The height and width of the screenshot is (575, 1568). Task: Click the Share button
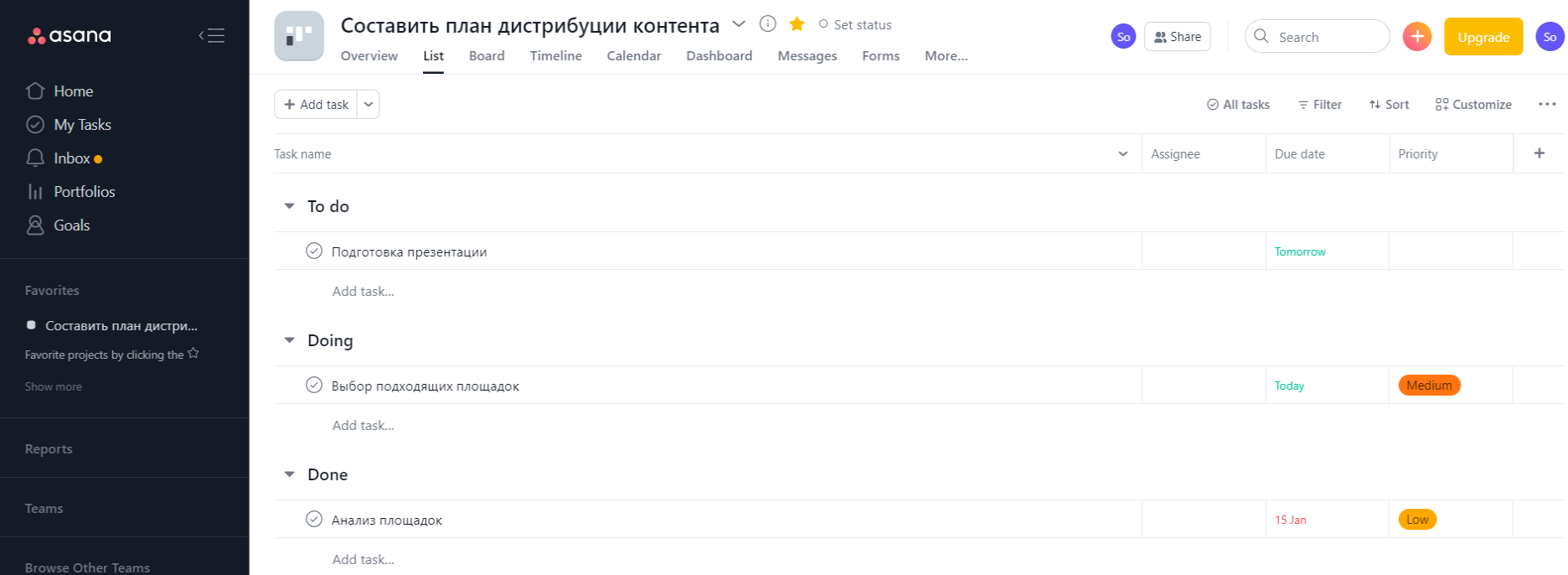pyautogui.click(x=1177, y=37)
